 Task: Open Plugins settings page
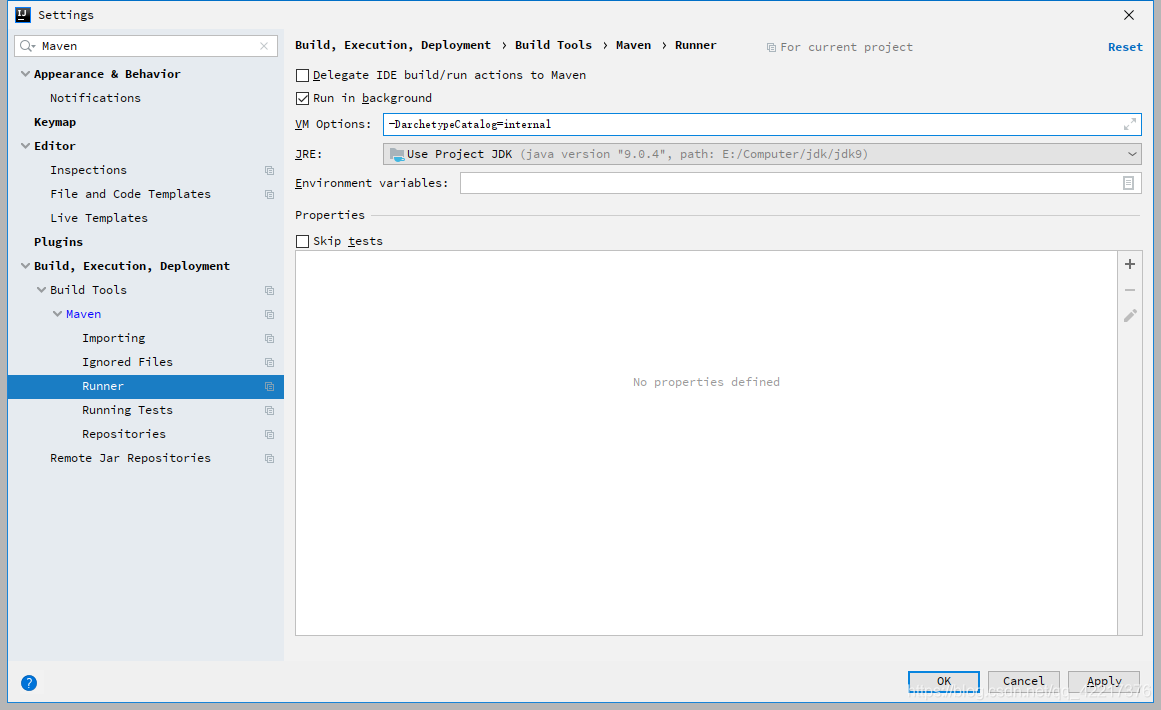[x=58, y=242]
